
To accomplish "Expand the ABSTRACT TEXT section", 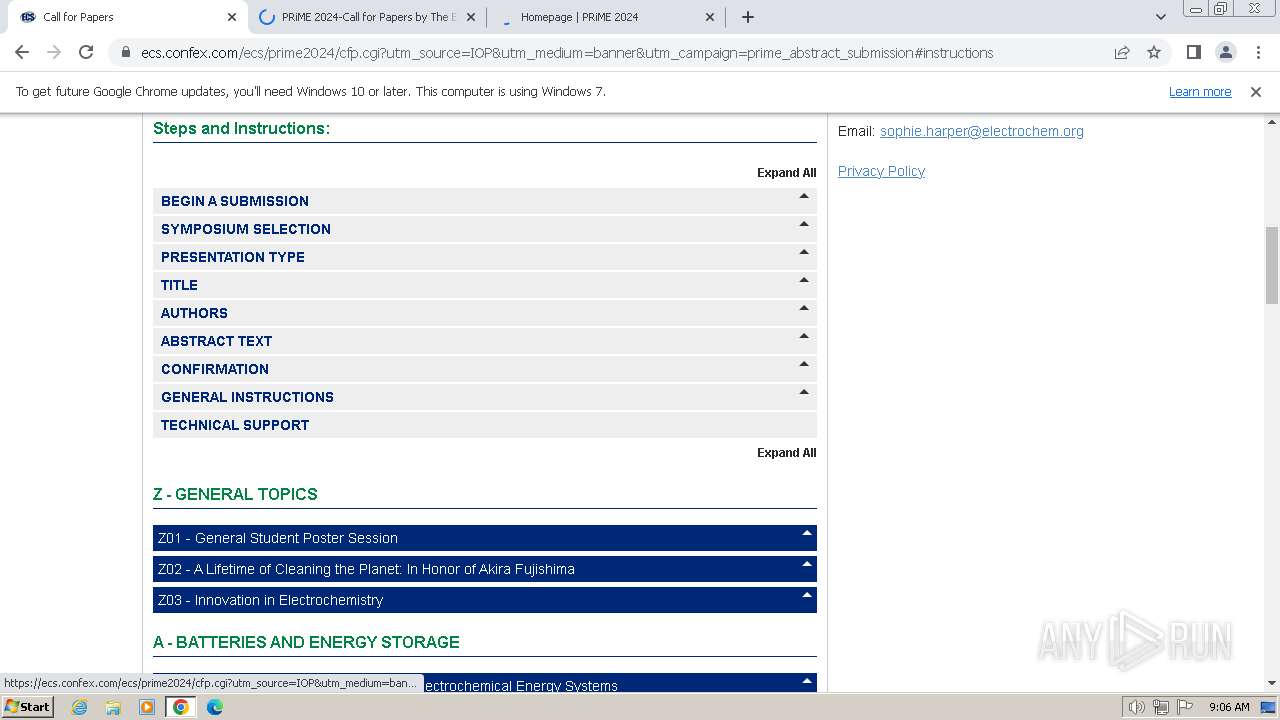I will click(x=485, y=341).
